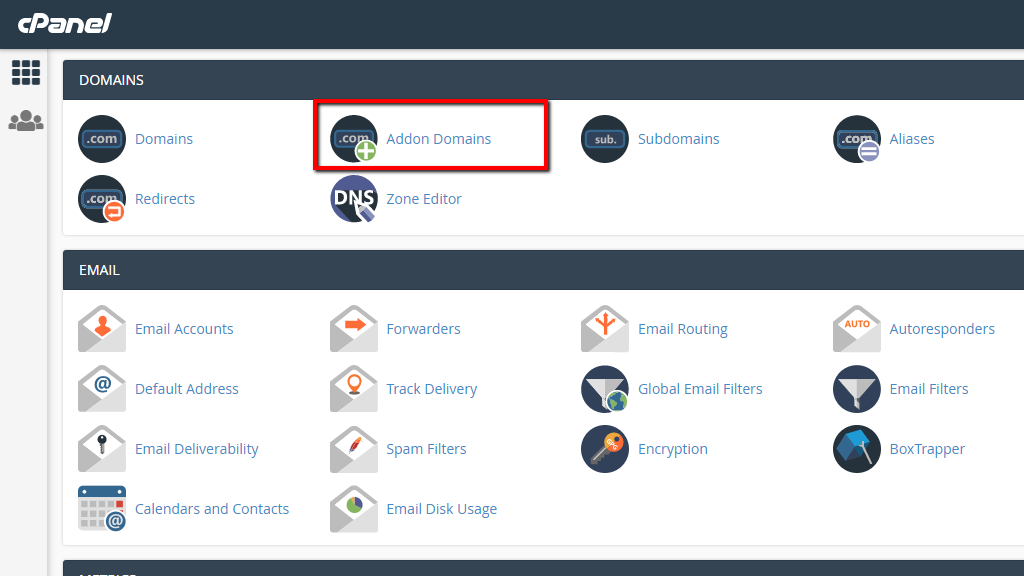
Task: Click the Subdomains sub. icon
Action: 605,139
